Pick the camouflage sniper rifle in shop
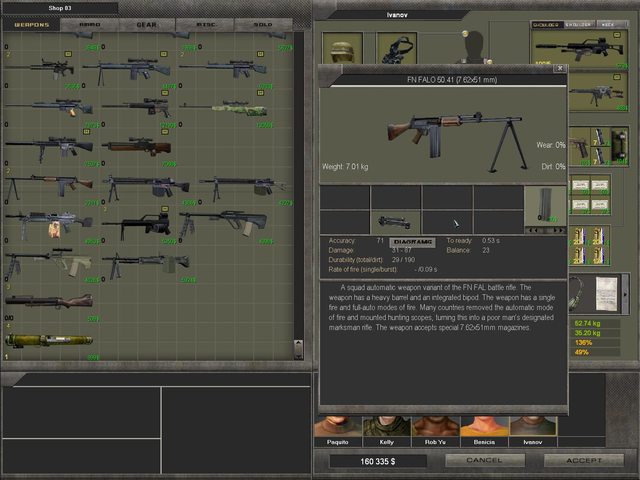This screenshot has width=640, height=480. pyautogui.click(x=225, y=109)
